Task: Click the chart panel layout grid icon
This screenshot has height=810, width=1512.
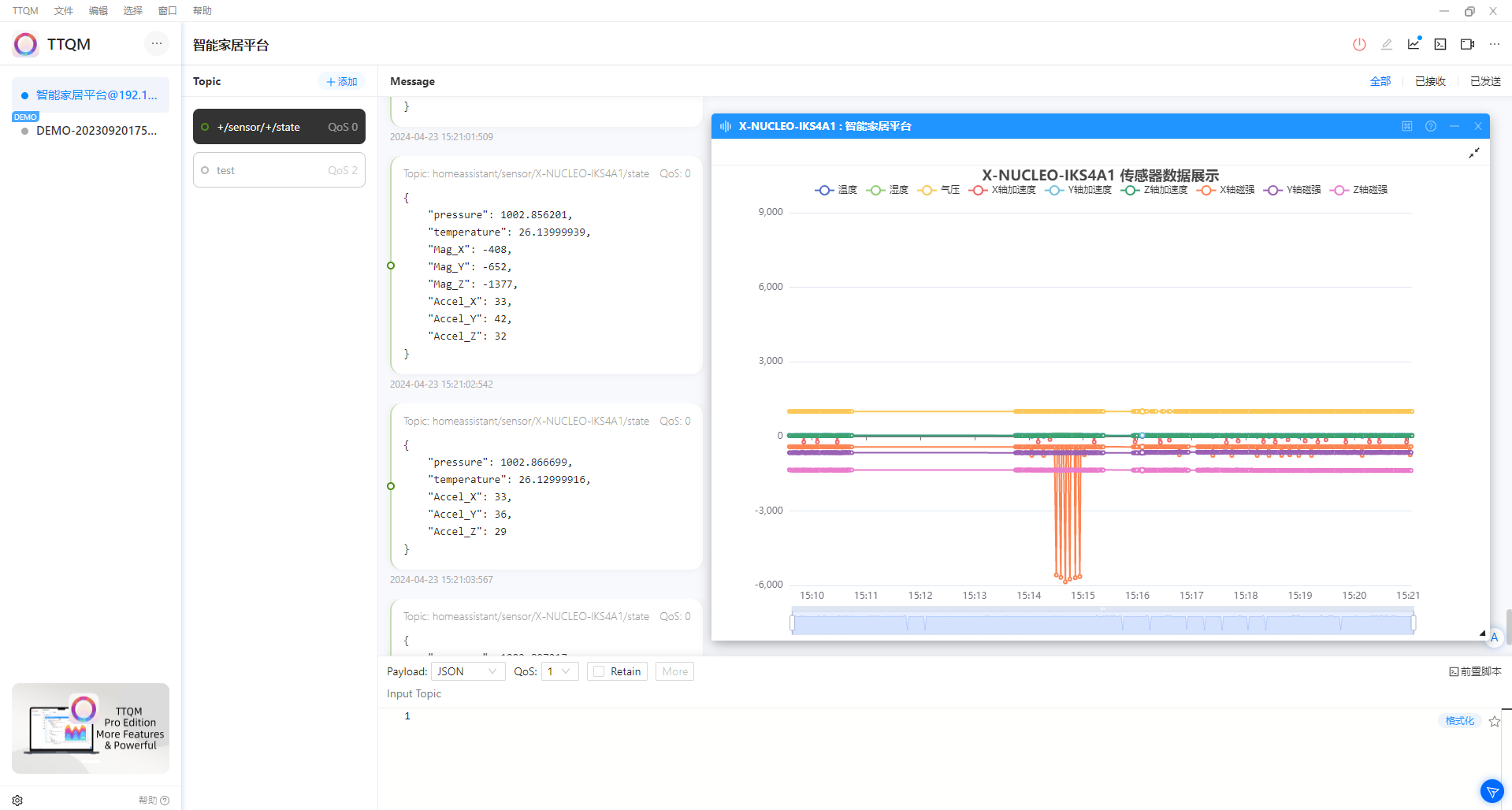Action: tap(1407, 126)
